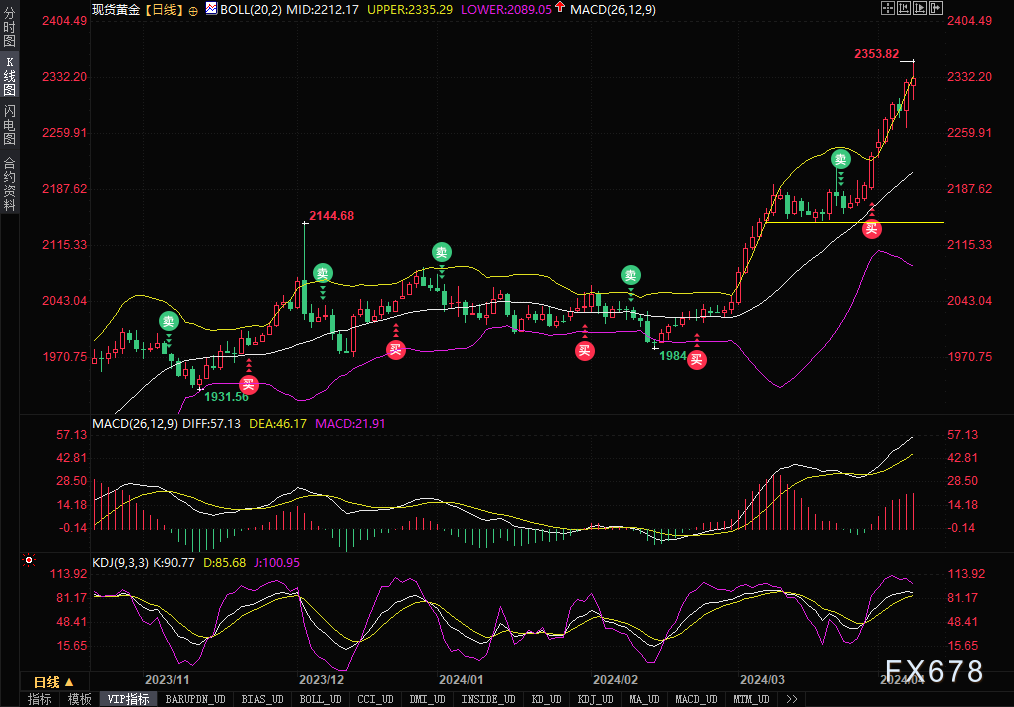Click the red 买 marker near yellow horizontal line
The height and width of the screenshot is (707, 1014).
pyautogui.click(x=872, y=228)
